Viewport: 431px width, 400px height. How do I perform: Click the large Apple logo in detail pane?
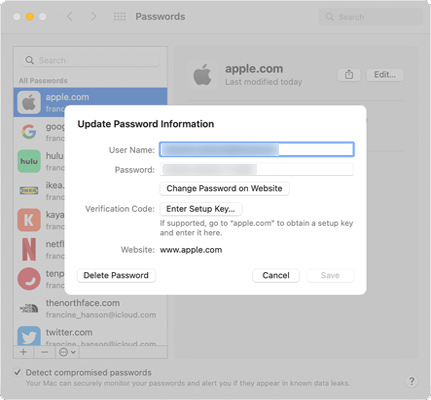coord(203,75)
